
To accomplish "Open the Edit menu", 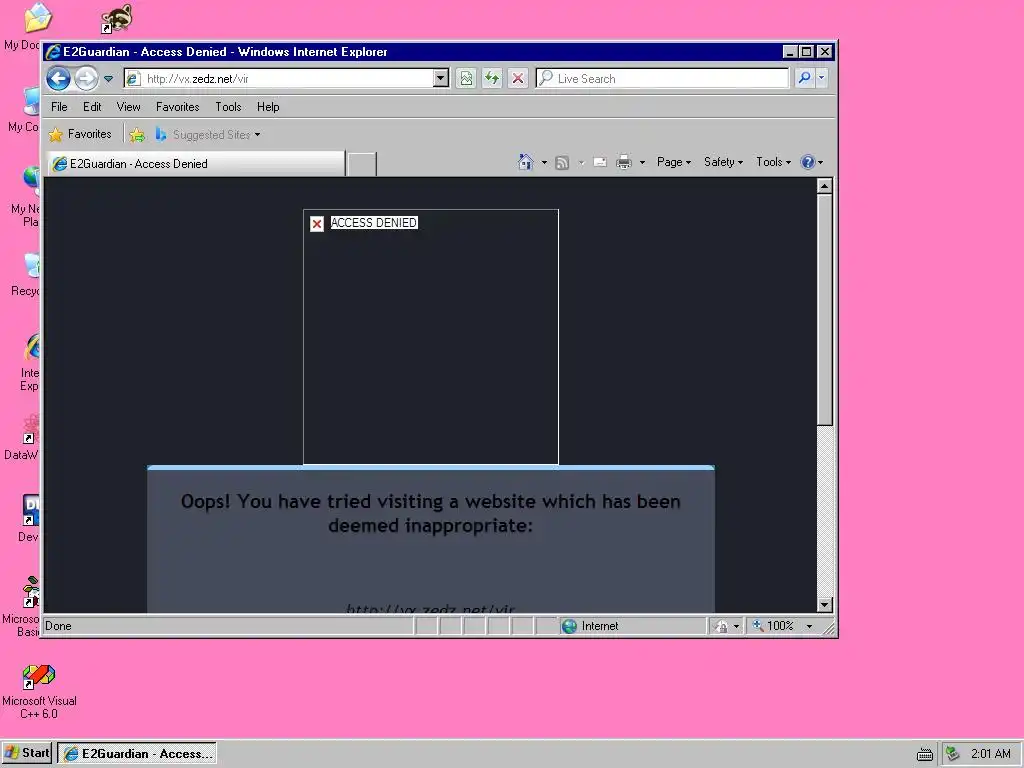I will click(92, 106).
